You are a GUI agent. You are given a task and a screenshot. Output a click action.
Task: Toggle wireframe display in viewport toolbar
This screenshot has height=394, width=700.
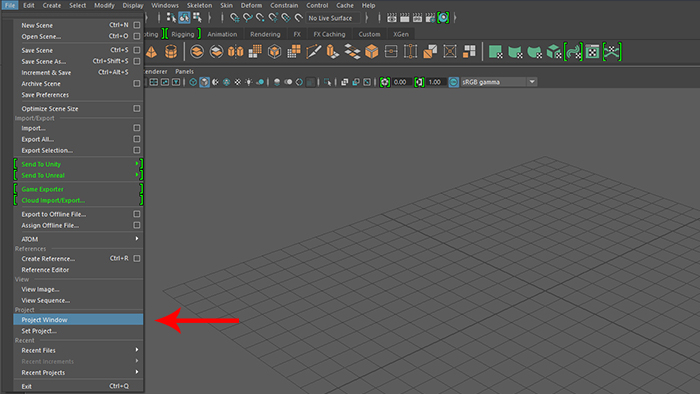193,82
